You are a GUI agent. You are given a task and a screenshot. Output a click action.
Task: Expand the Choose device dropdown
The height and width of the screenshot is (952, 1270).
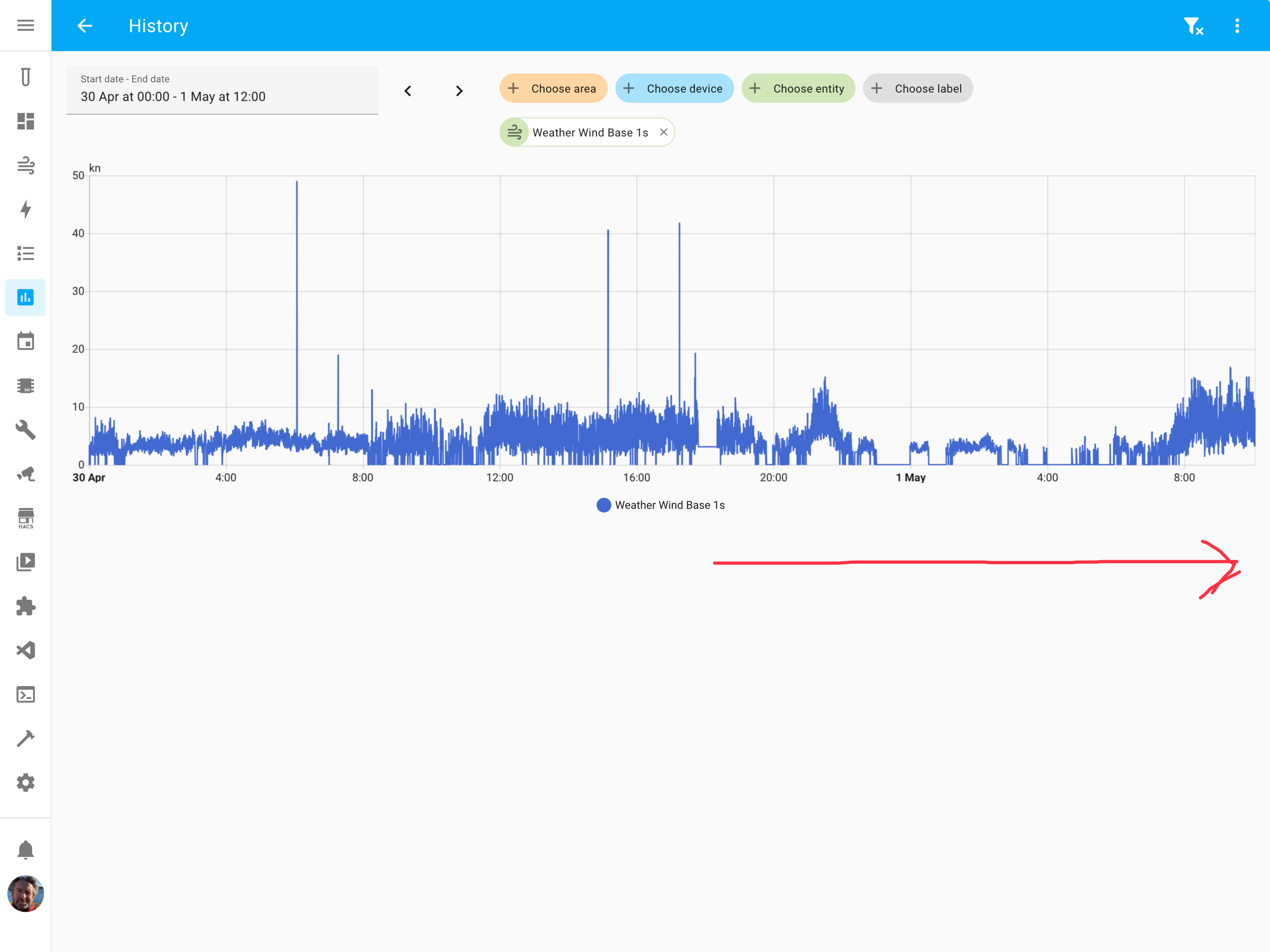pos(675,88)
